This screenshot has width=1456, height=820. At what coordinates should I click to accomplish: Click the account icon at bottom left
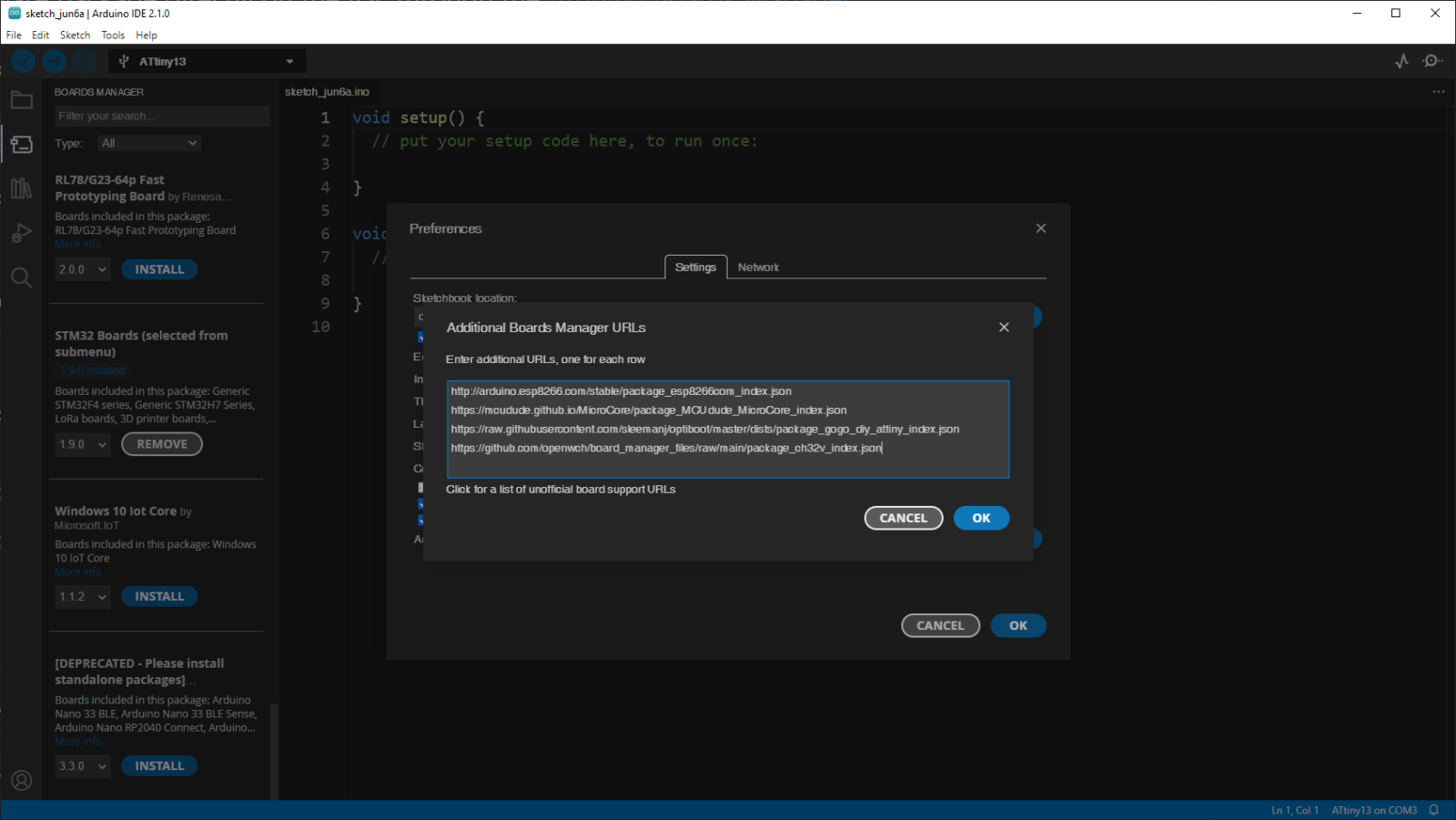[22, 780]
